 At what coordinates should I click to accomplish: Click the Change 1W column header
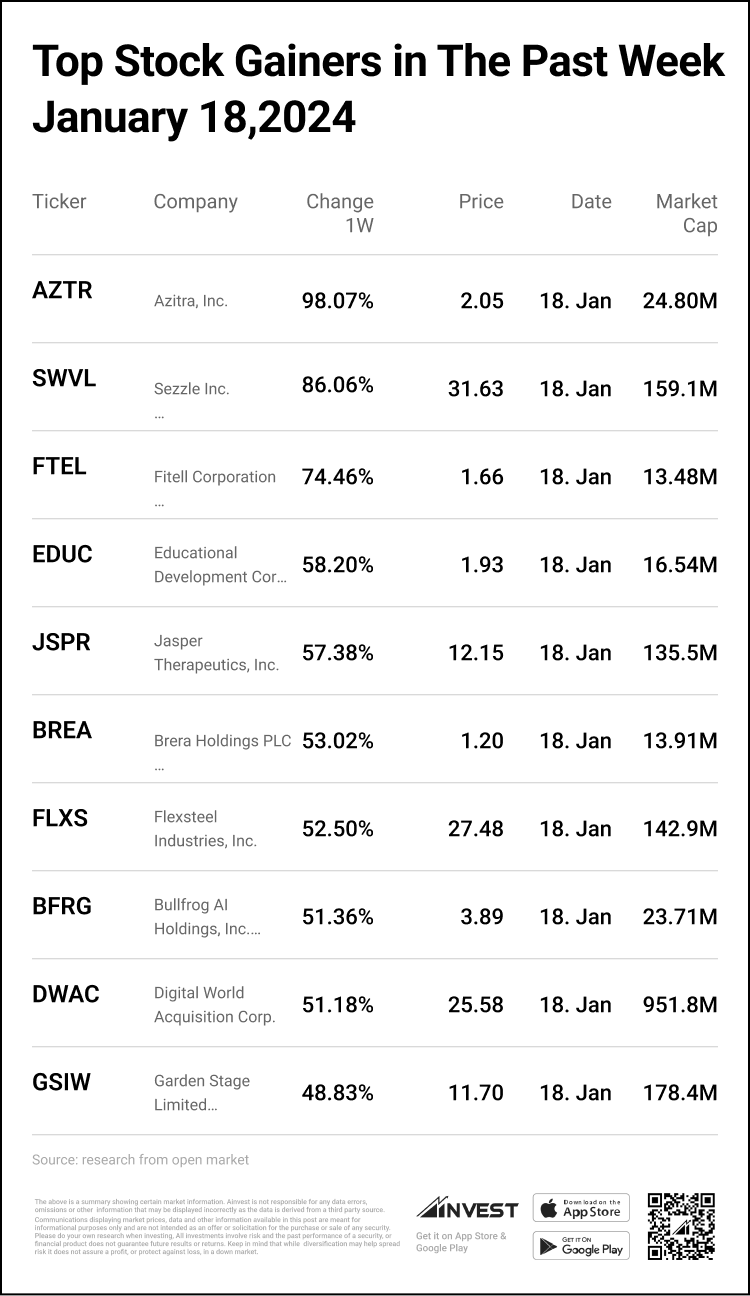[340, 213]
